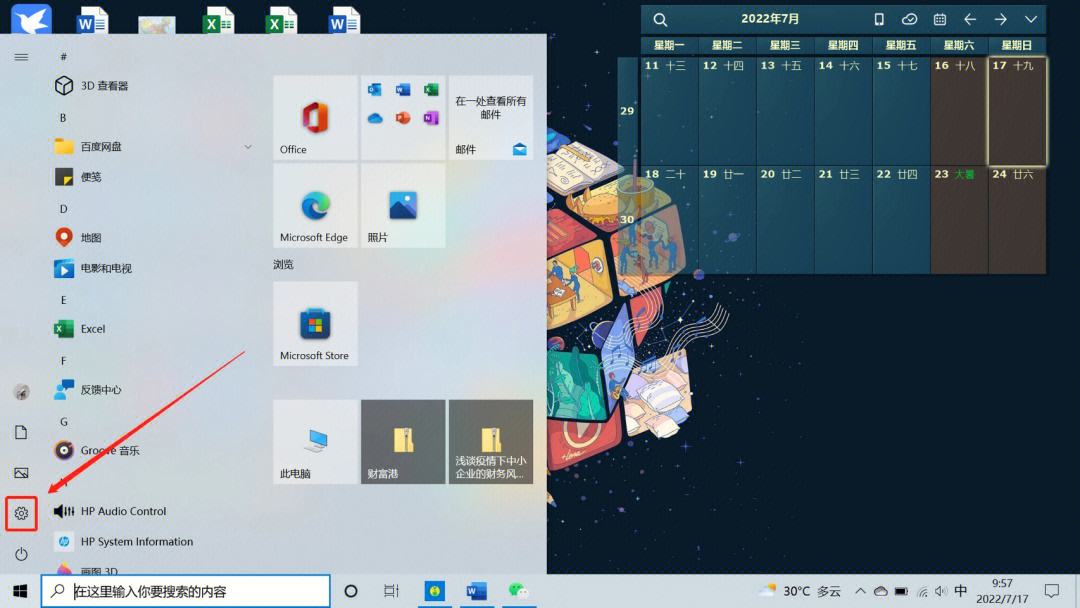
Task: Open Word from the taskbar
Action: click(x=476, y=591)
